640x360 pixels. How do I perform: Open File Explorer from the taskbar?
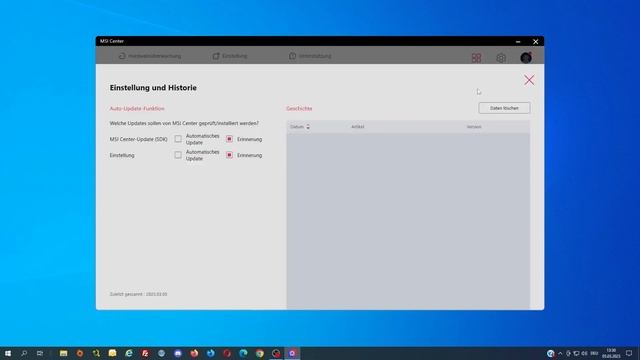coord(63,353)
